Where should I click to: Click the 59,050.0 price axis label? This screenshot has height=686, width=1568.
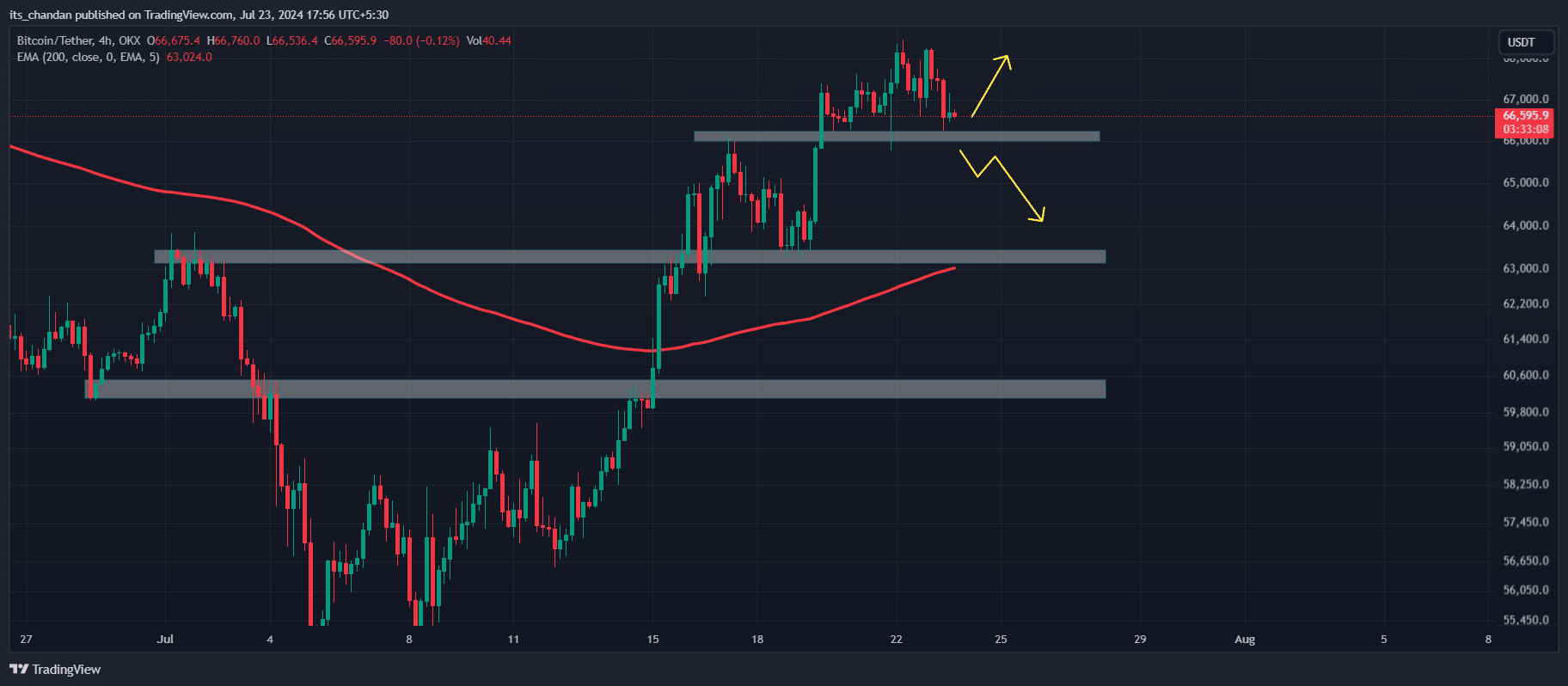coord(1525,446)
